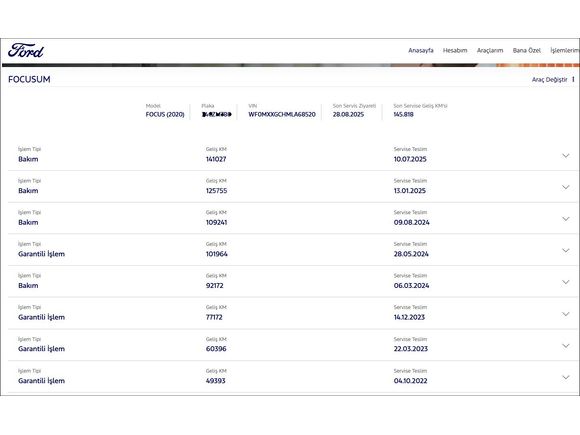Viewport: 580px width, 435px height.
Task: Expand the Bakım row dated 10.07.2025
Action: (566, 156)
